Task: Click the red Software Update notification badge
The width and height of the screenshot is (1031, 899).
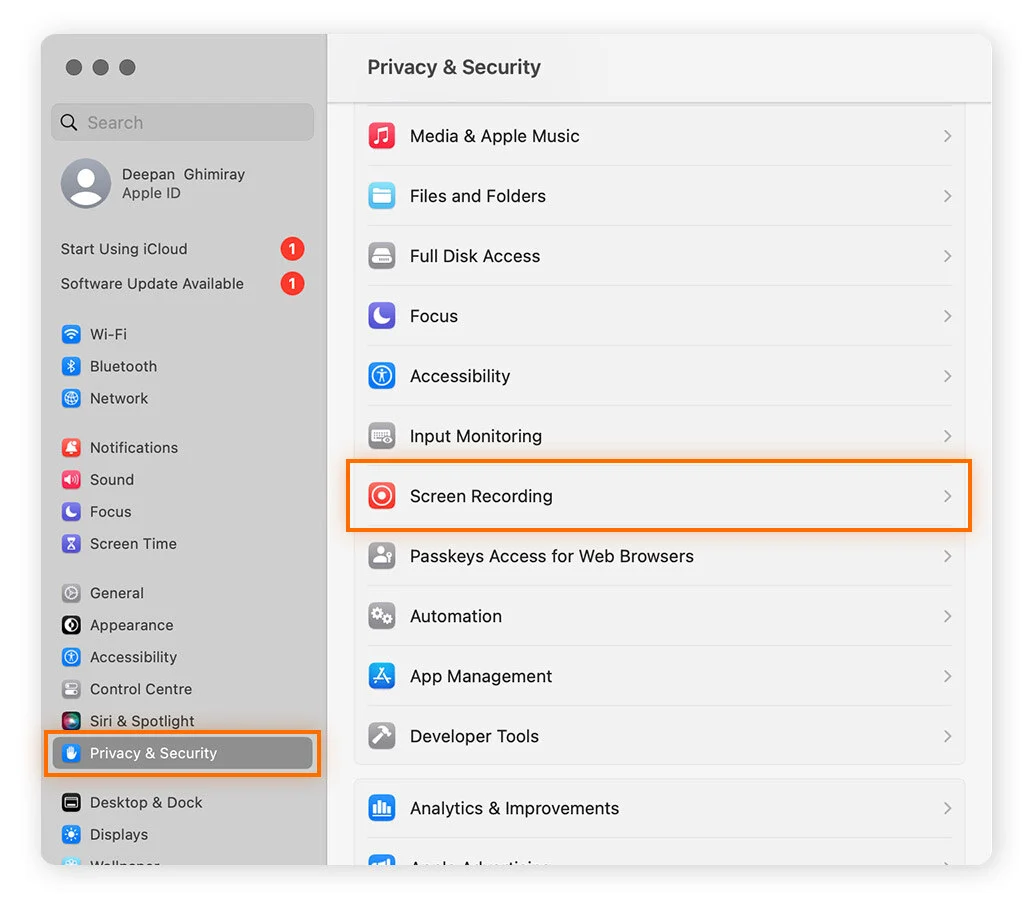Action: tap(292, 283)
